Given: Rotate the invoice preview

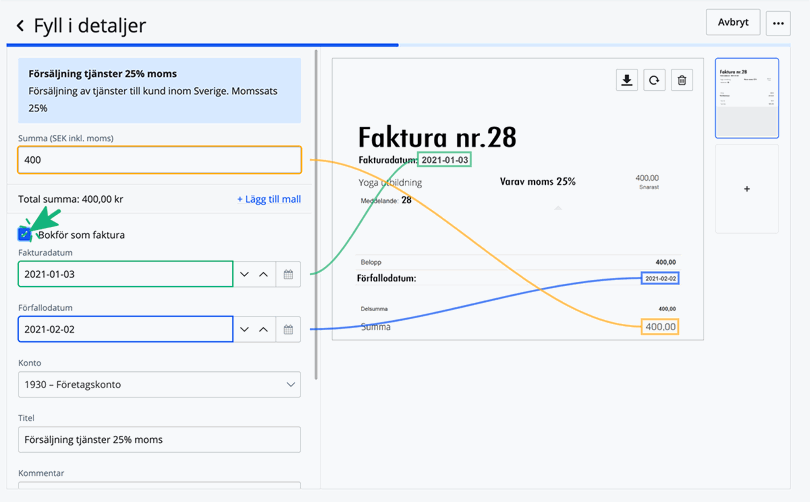Looking at the screenshot, I should [x=654, y=81].
